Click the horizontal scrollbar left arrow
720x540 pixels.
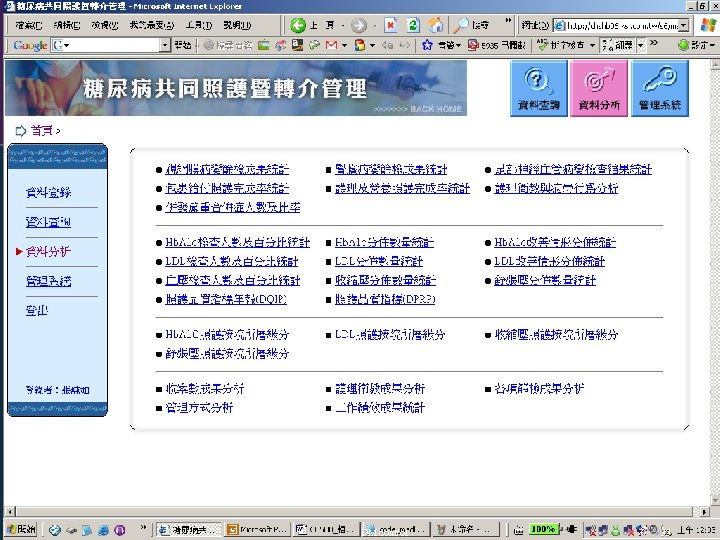coord(10,511)
